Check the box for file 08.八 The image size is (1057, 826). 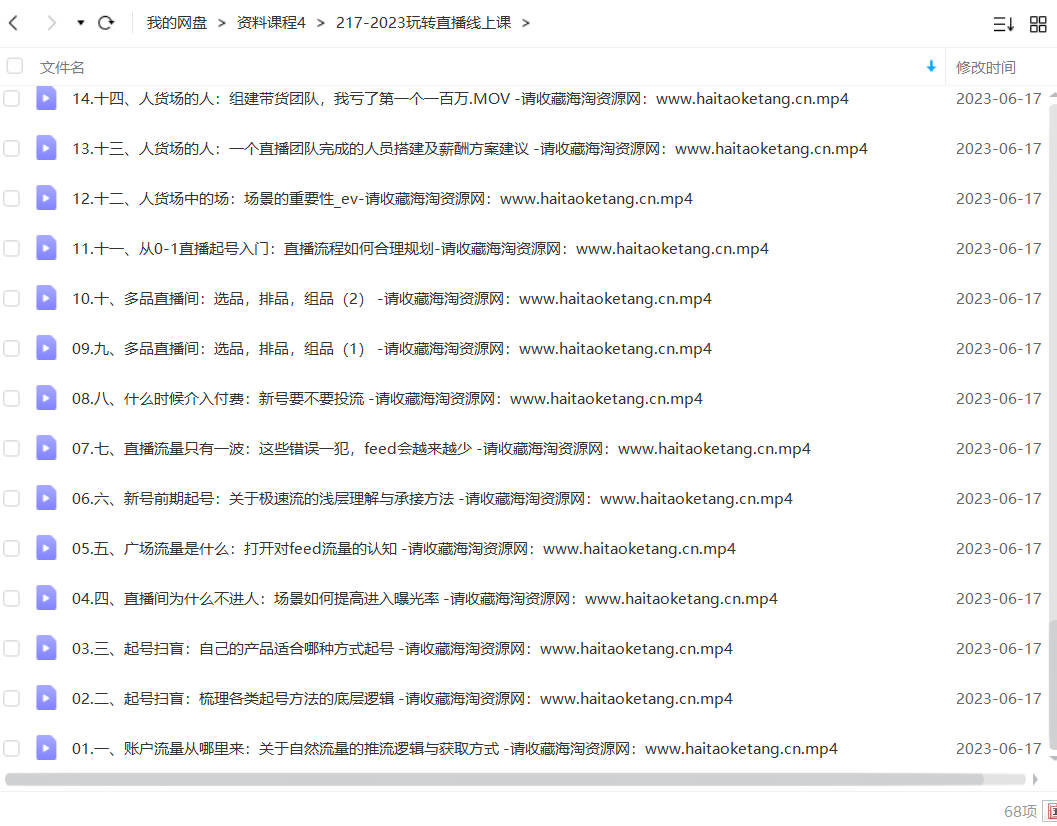click(11, 399)
